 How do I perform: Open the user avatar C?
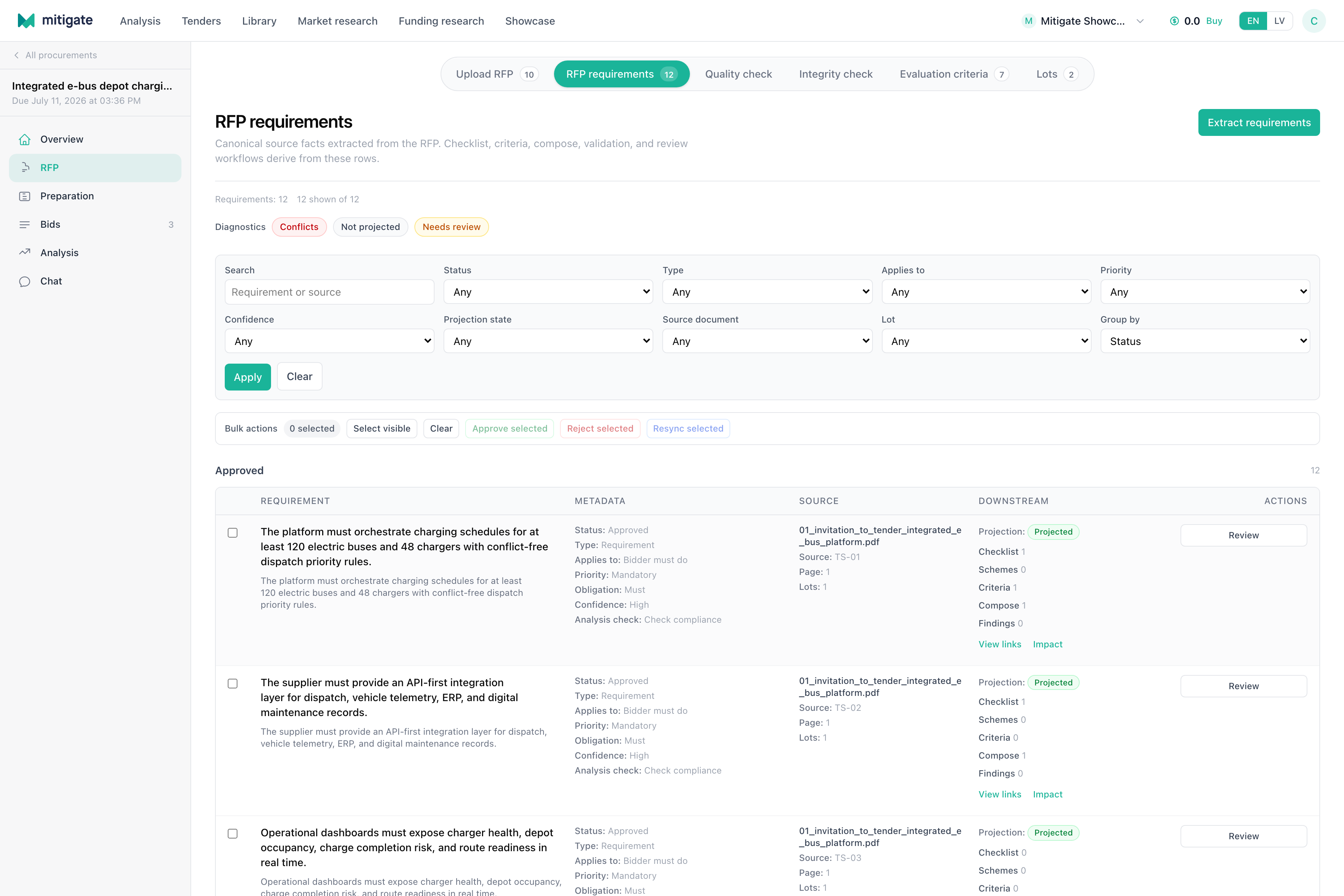[1314, 21]
